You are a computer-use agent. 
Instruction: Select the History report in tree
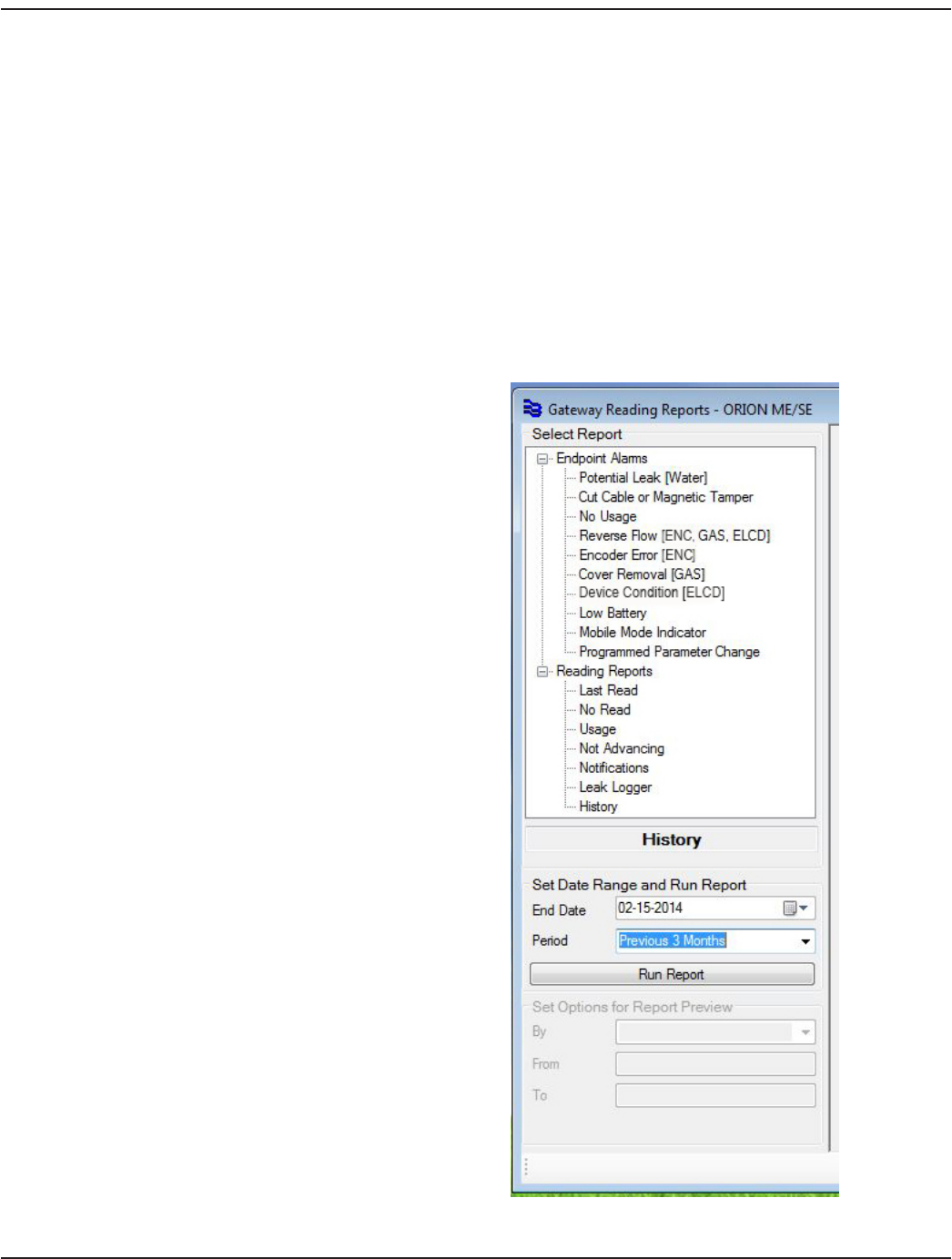598,807
